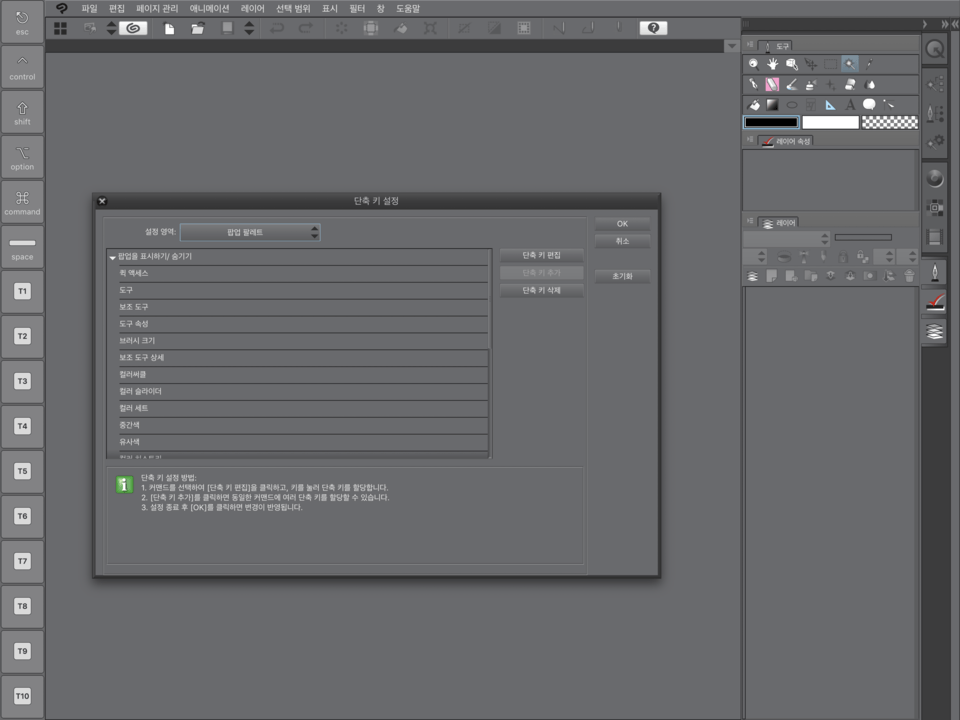The height and width of the screenshot is (720, 960).
Task: Open the 파일 menu
Action: click(90, 8)
